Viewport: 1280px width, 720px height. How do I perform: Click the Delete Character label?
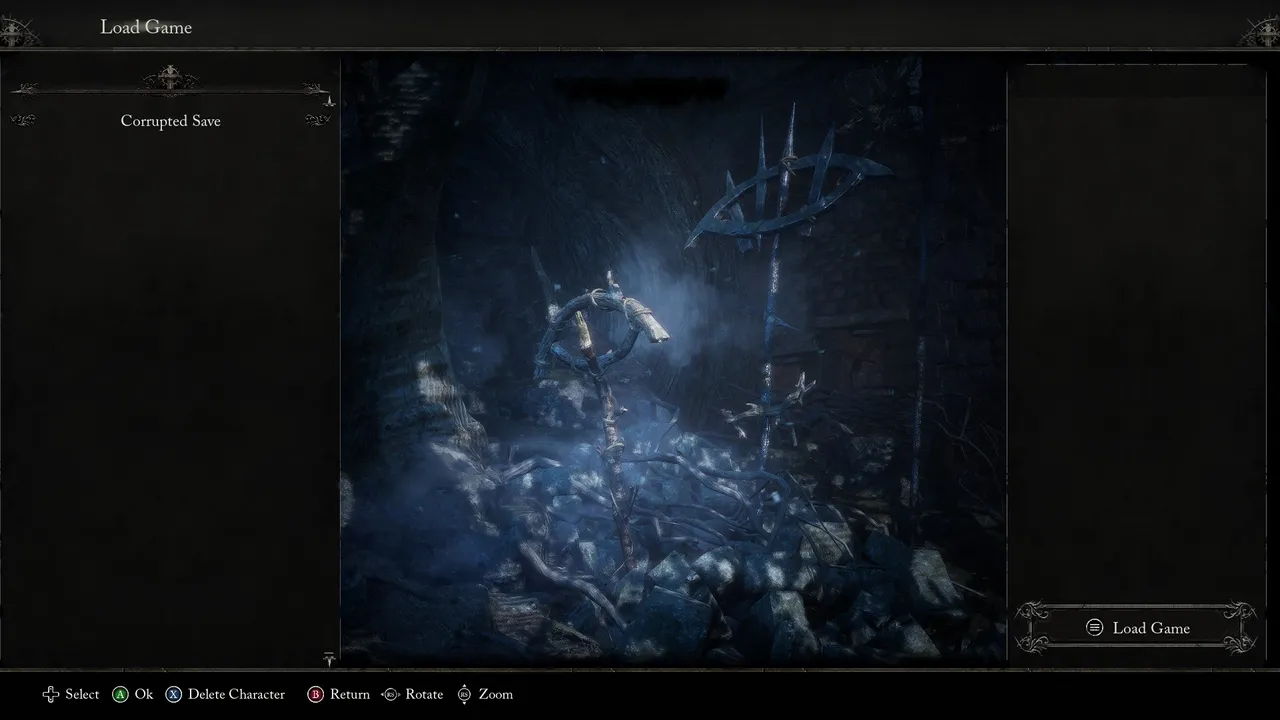pos(236,694)
